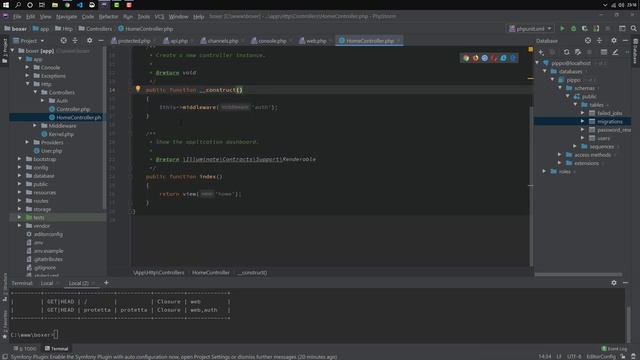This screenshot has height=360, width=640.
Task: Collapse all nodes in the Project panel
Action: (x=75, y=40)
